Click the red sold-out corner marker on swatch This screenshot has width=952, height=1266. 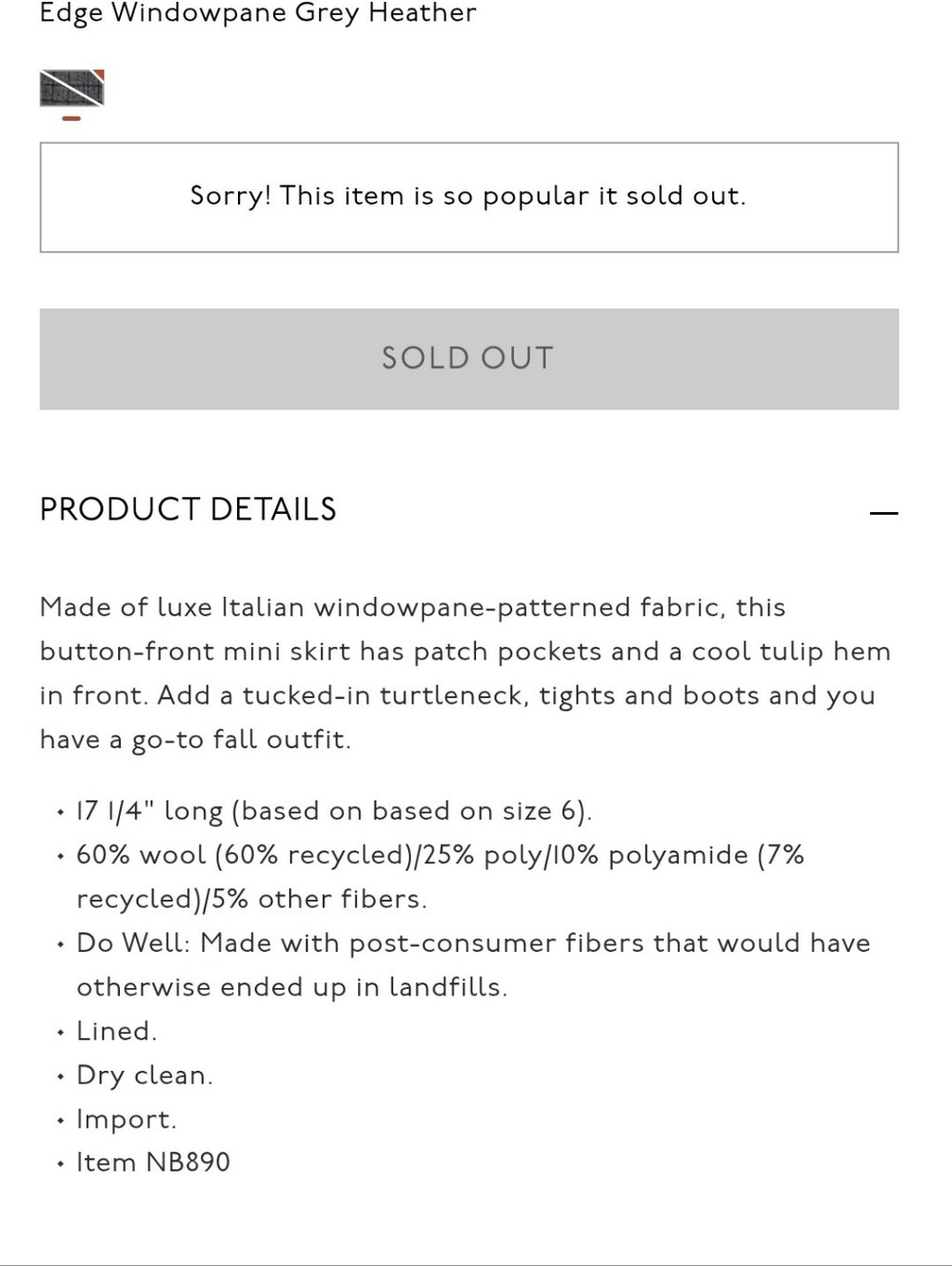98,75
